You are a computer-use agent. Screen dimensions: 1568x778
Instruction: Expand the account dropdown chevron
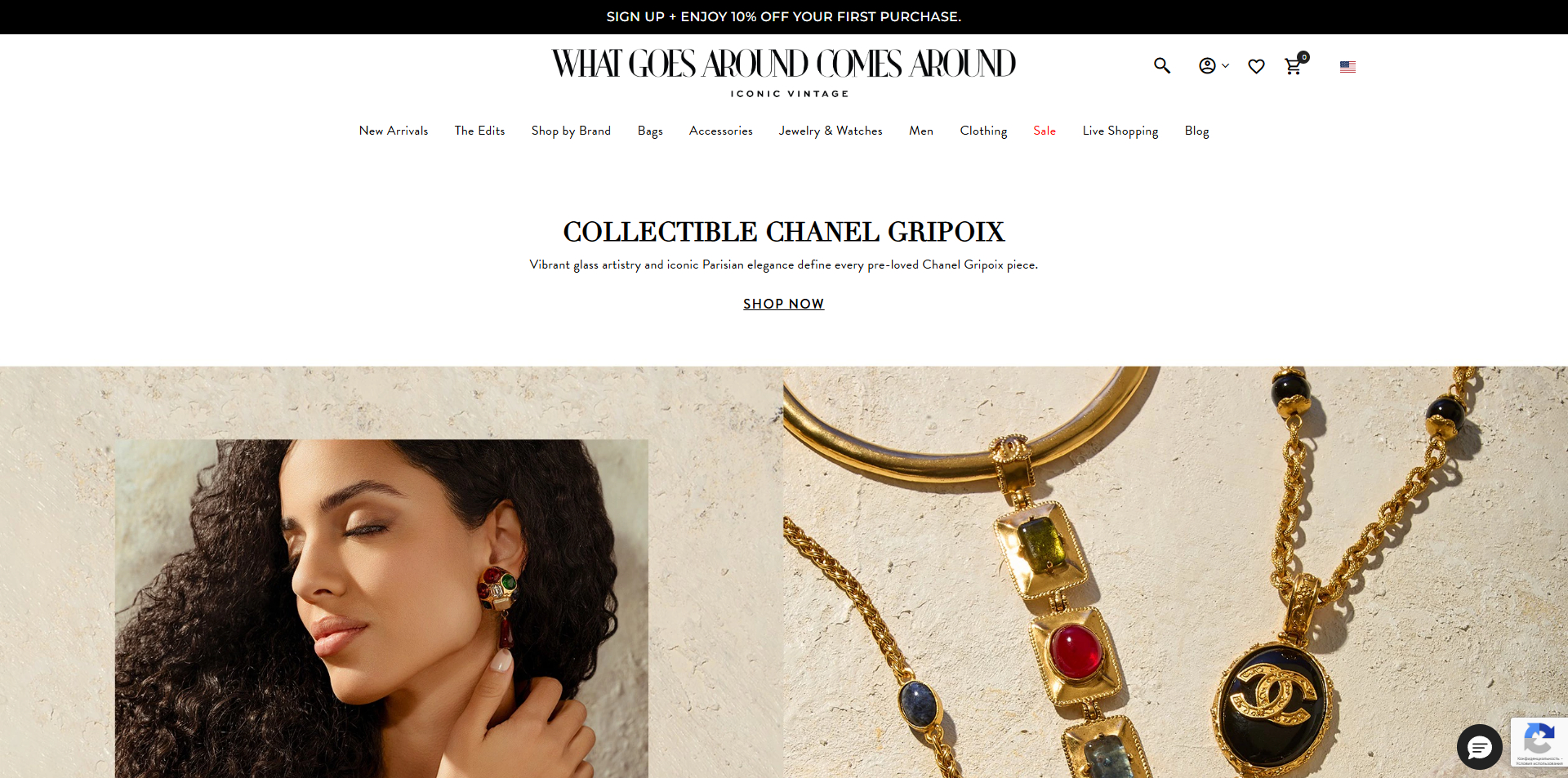pos(1225,66)
